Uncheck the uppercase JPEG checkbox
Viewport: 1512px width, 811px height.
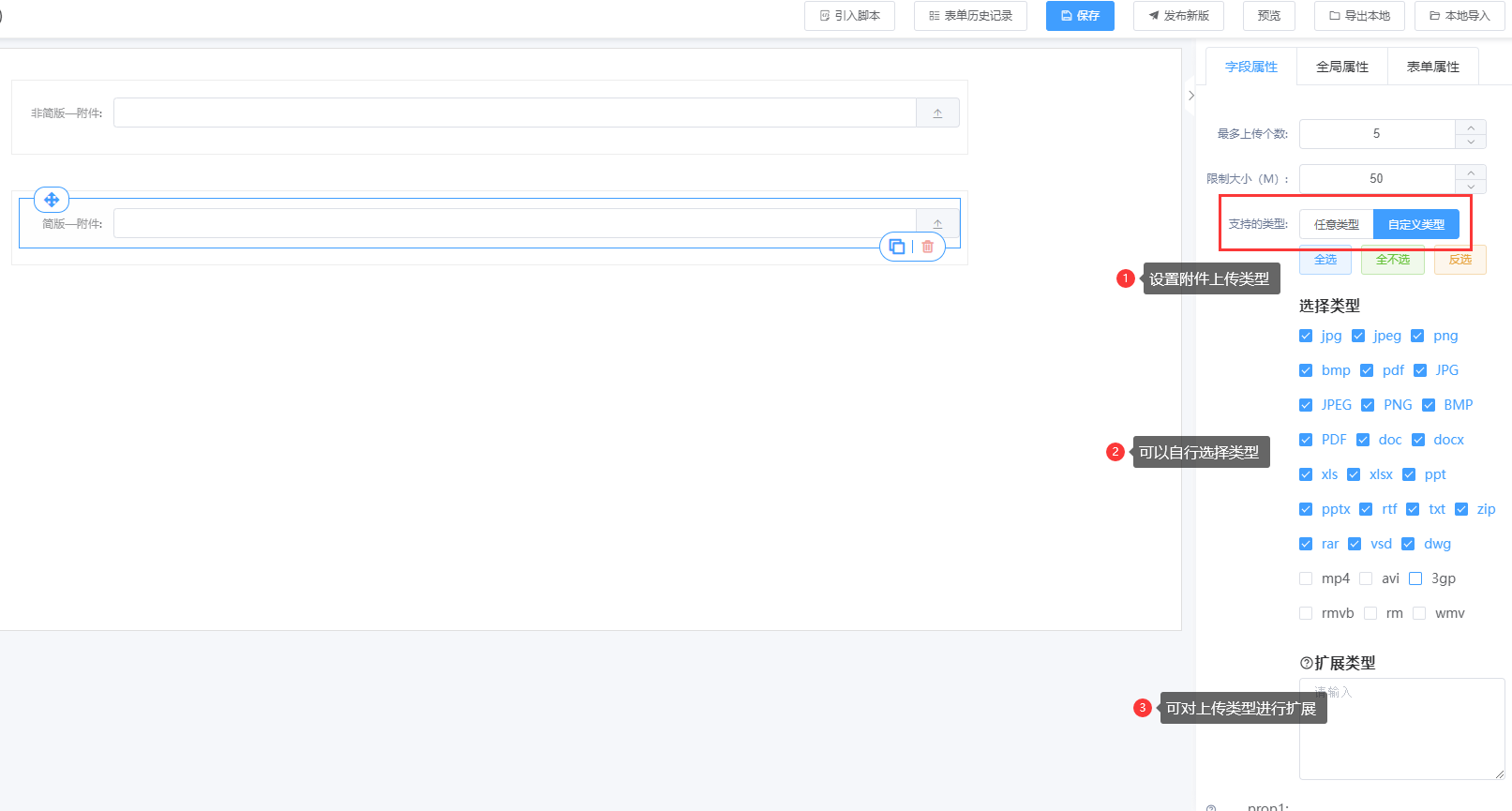point(1306,405)
